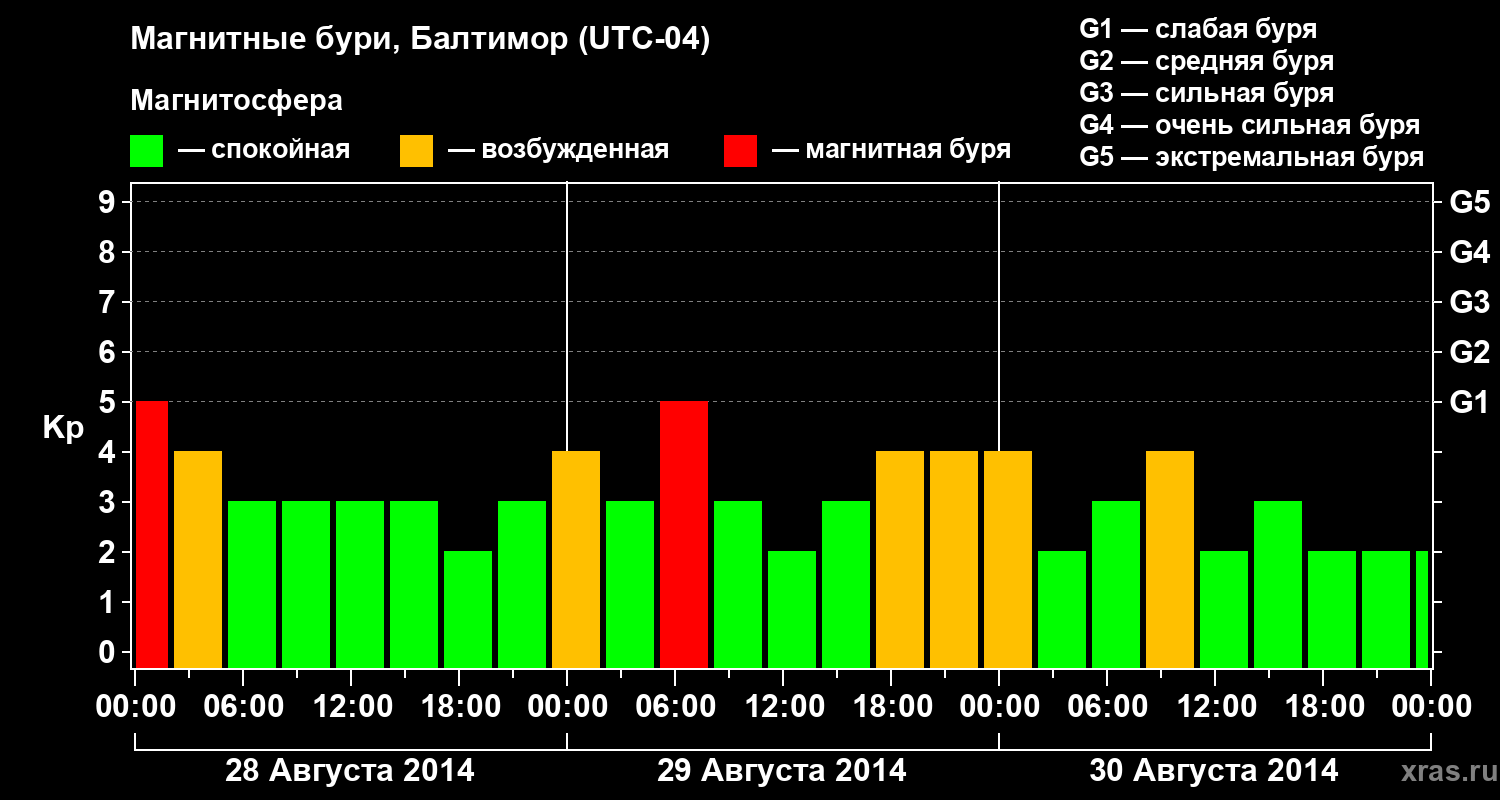The width and height of the screenshot is (1500, 800).
Task: Click the 'G2 — средняя буря' legend entry
Action: (x=1206, y=61)
